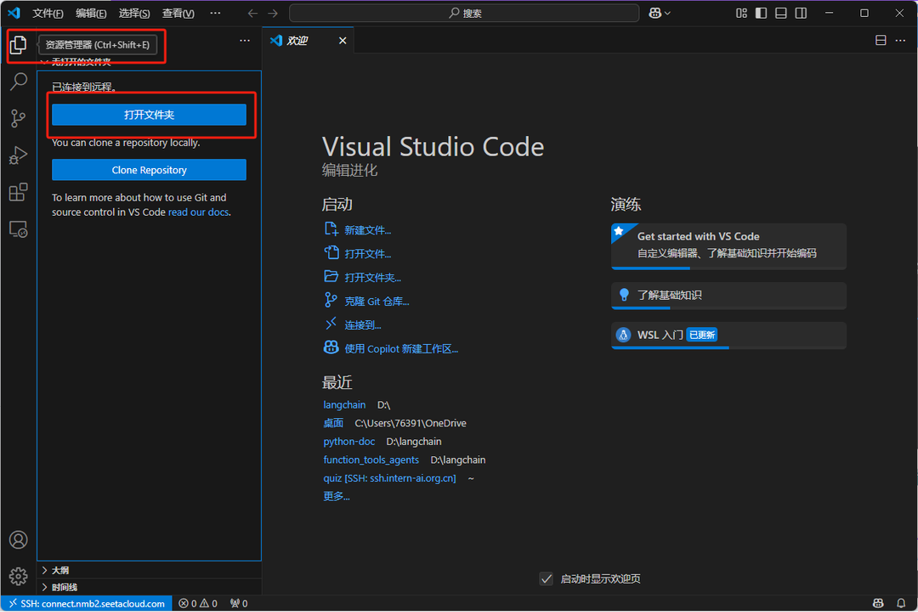Click the errors and warnings status item
Image resolution: width=918 pixels, height=612 pixels.
tap(198, 603)
